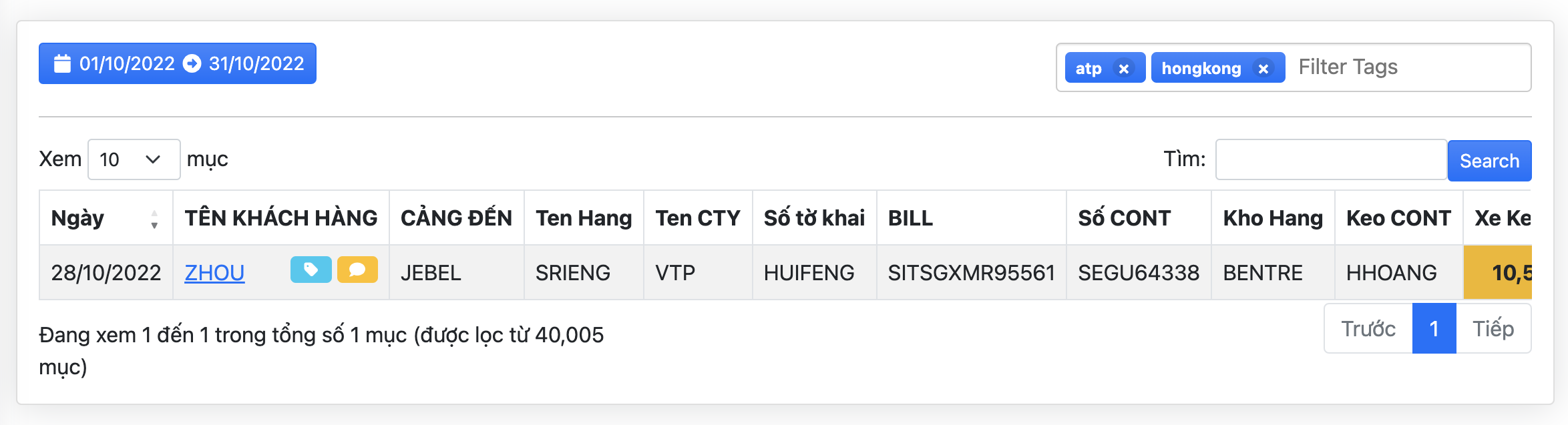Screen dimensions: 1568x425
Task: Go to the Tiếp next page
Action: coord(1493,329)
